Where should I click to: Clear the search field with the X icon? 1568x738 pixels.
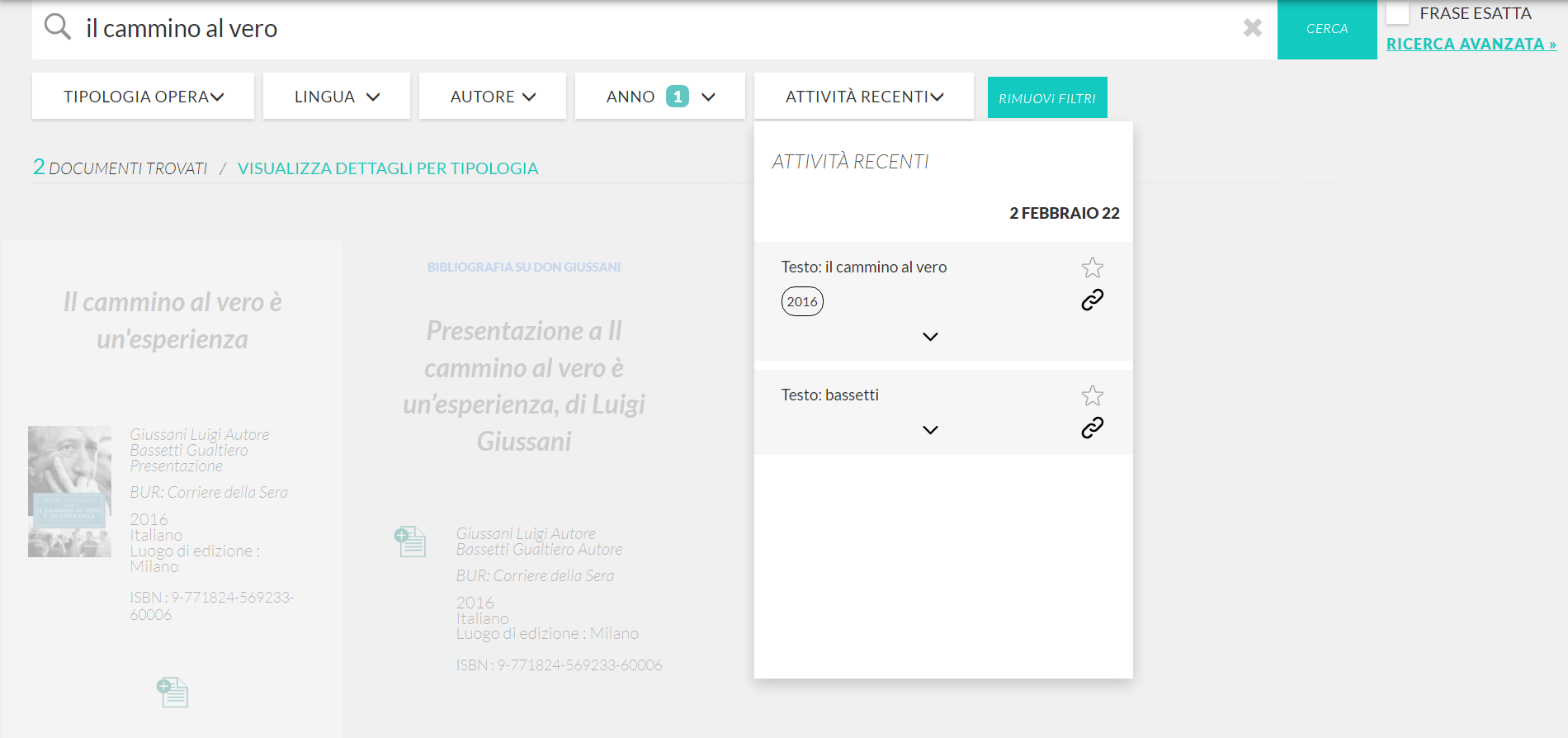(1252, 28)
